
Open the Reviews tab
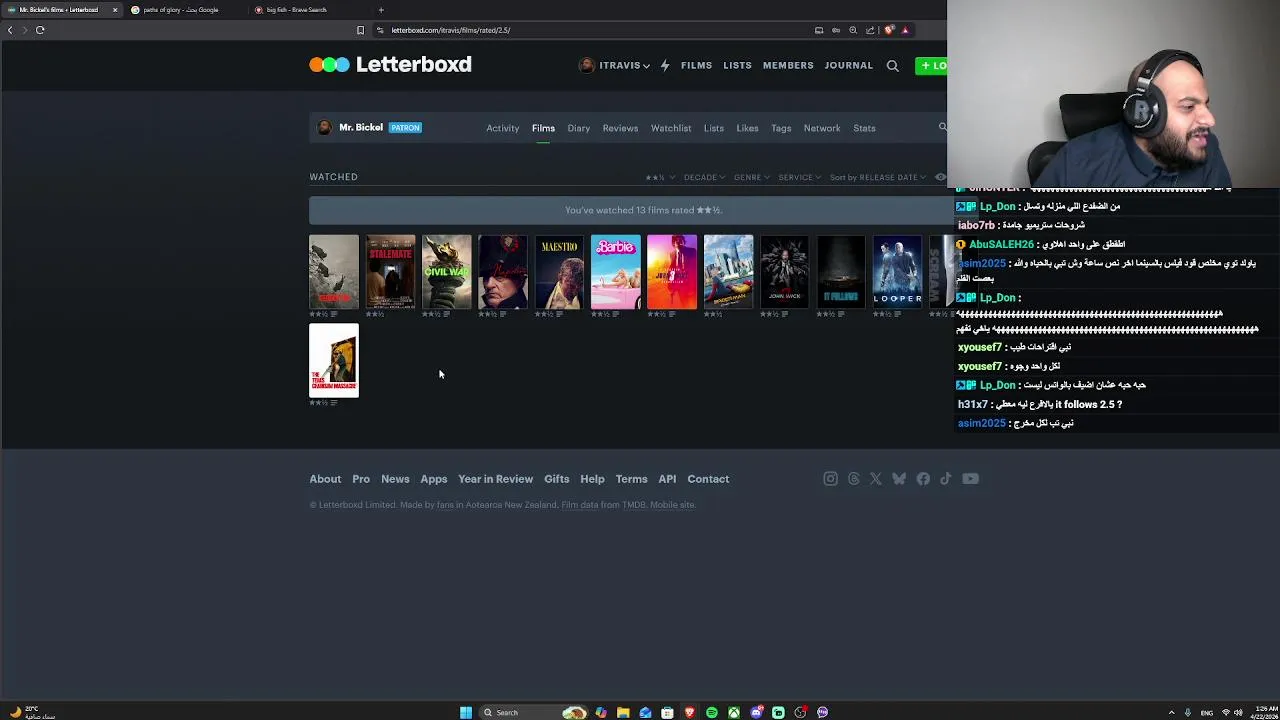click(x=620, y=128)
